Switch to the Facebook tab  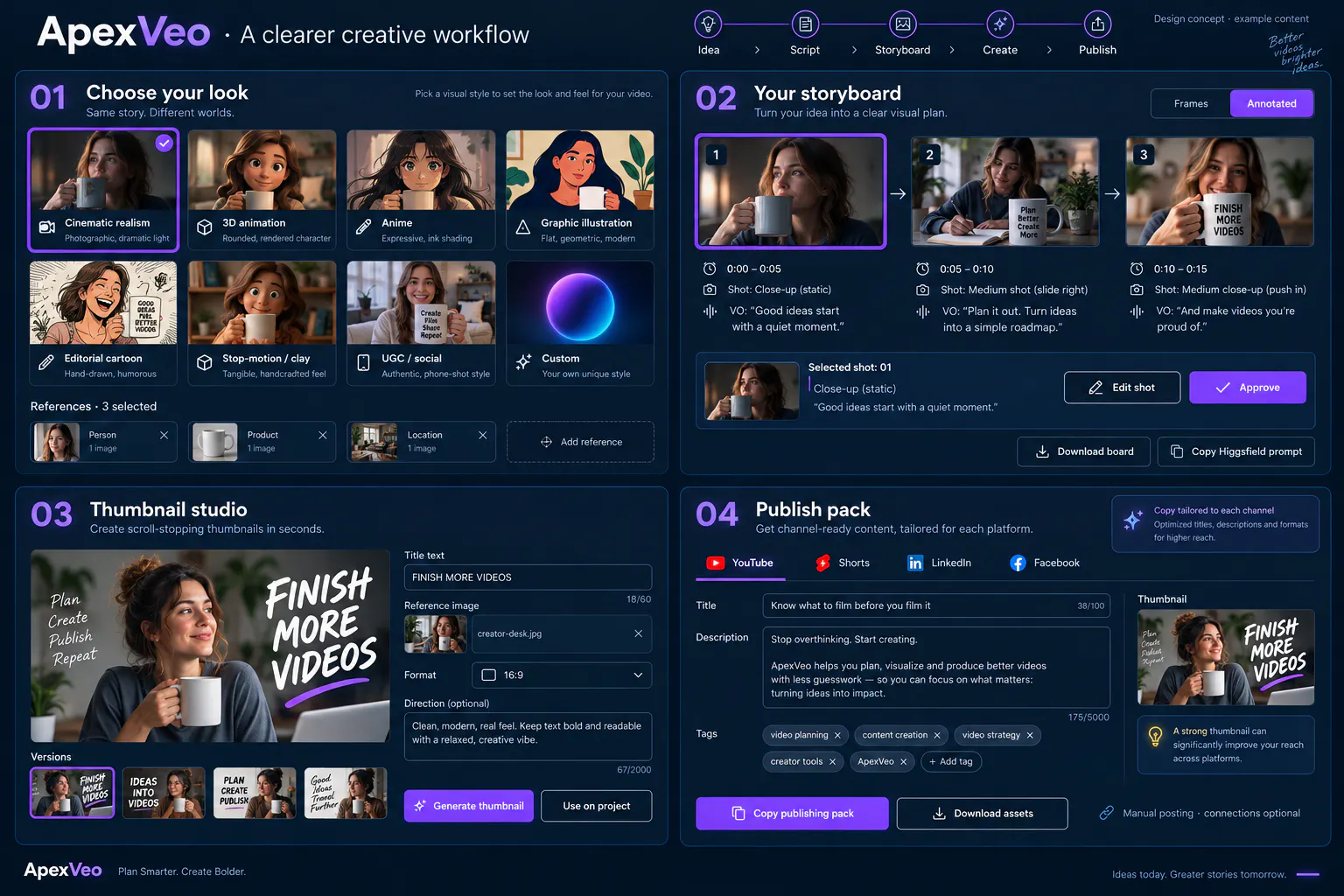(1045, 563)
